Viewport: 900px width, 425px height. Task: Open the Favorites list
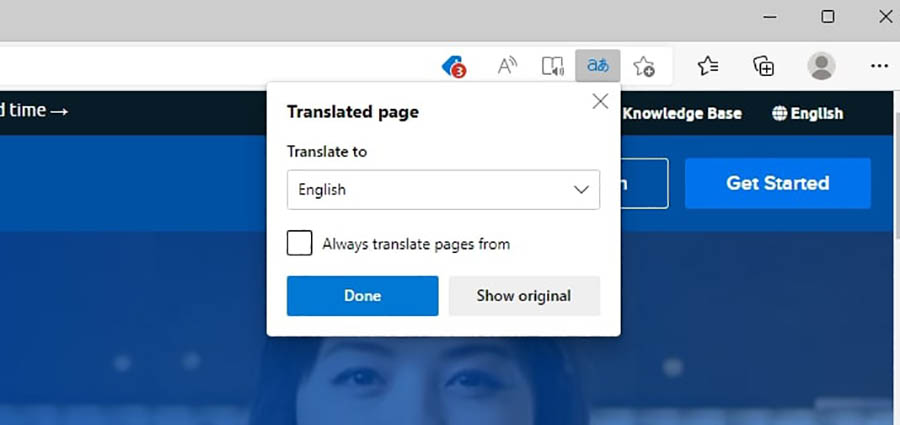point(708,67)
